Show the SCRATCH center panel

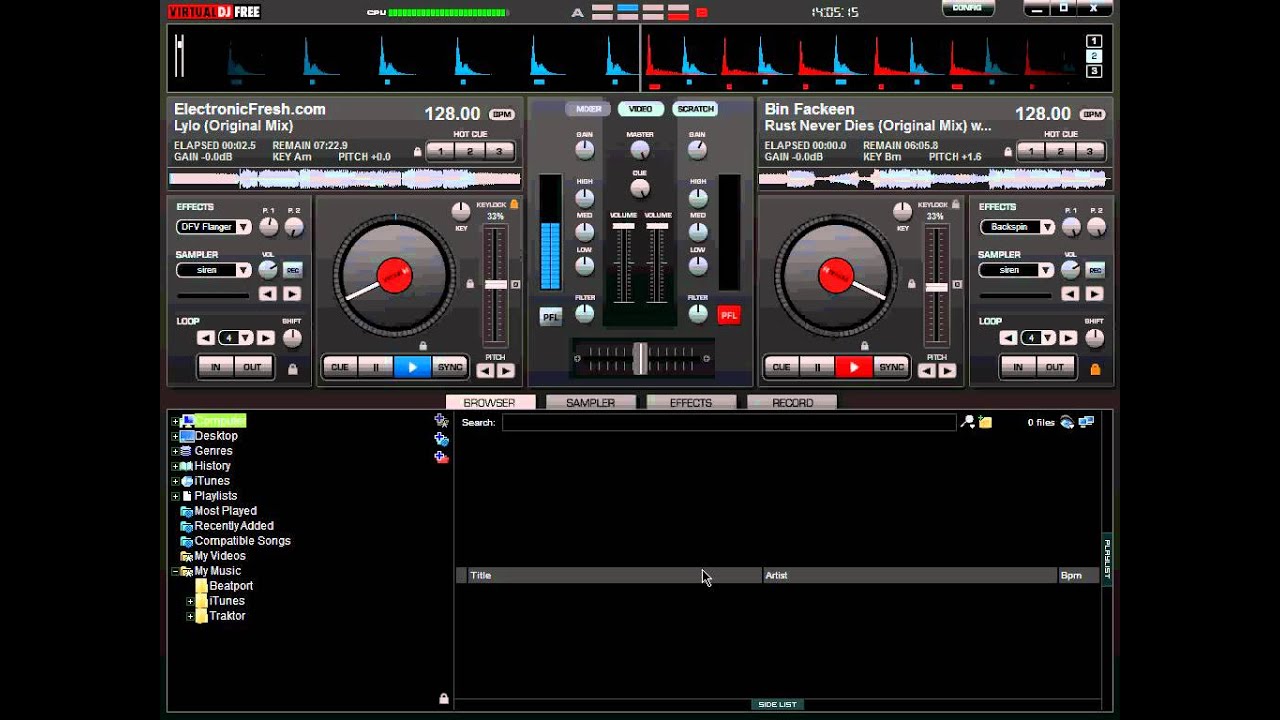[x=695, y=109]
